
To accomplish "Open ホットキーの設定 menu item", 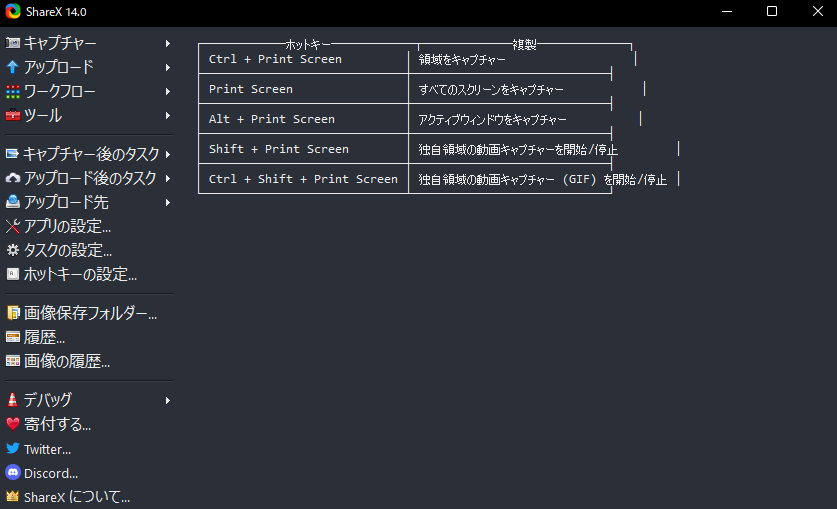I will point(80,274).
